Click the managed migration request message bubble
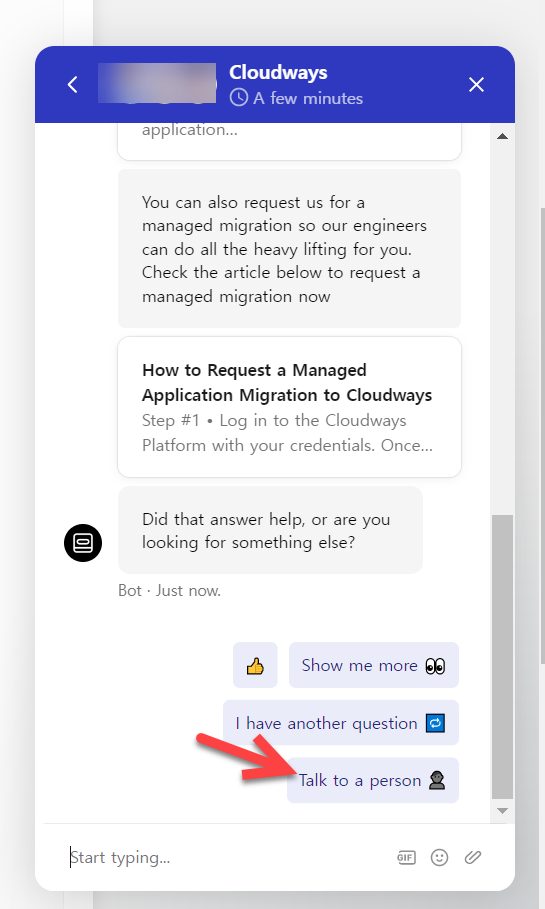The width and height of the screenshot is (545, 909). (x=289, y=249)
